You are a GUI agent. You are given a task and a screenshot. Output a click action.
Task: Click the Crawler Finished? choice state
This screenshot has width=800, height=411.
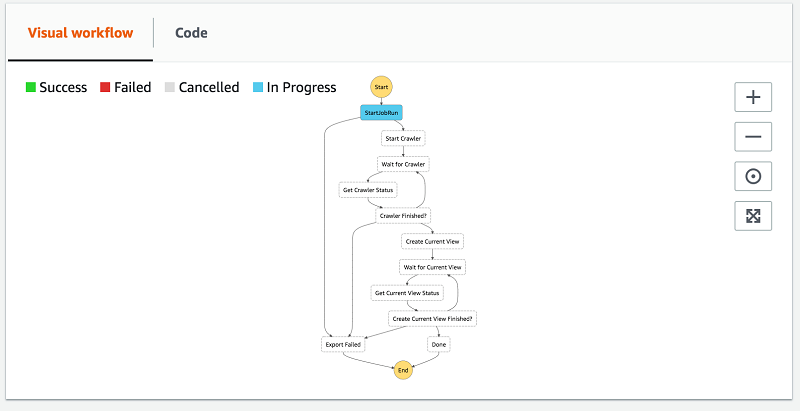(403, 215)
